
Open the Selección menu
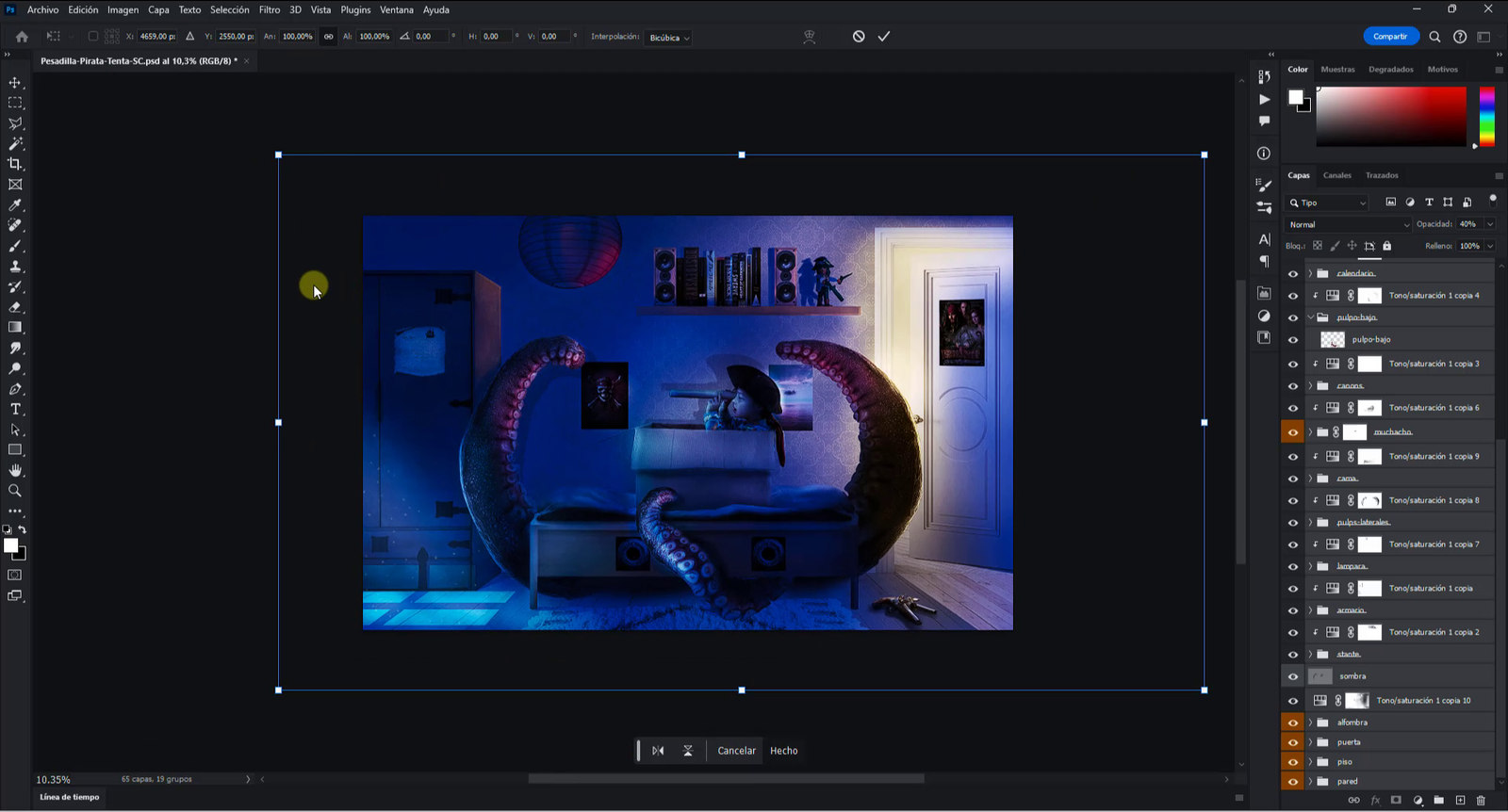[x=230, y=9]
